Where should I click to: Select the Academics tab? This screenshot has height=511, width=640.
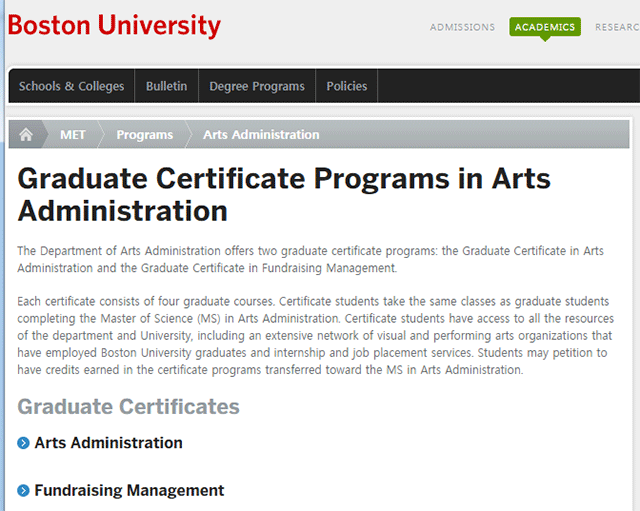(x=545, y=27)
